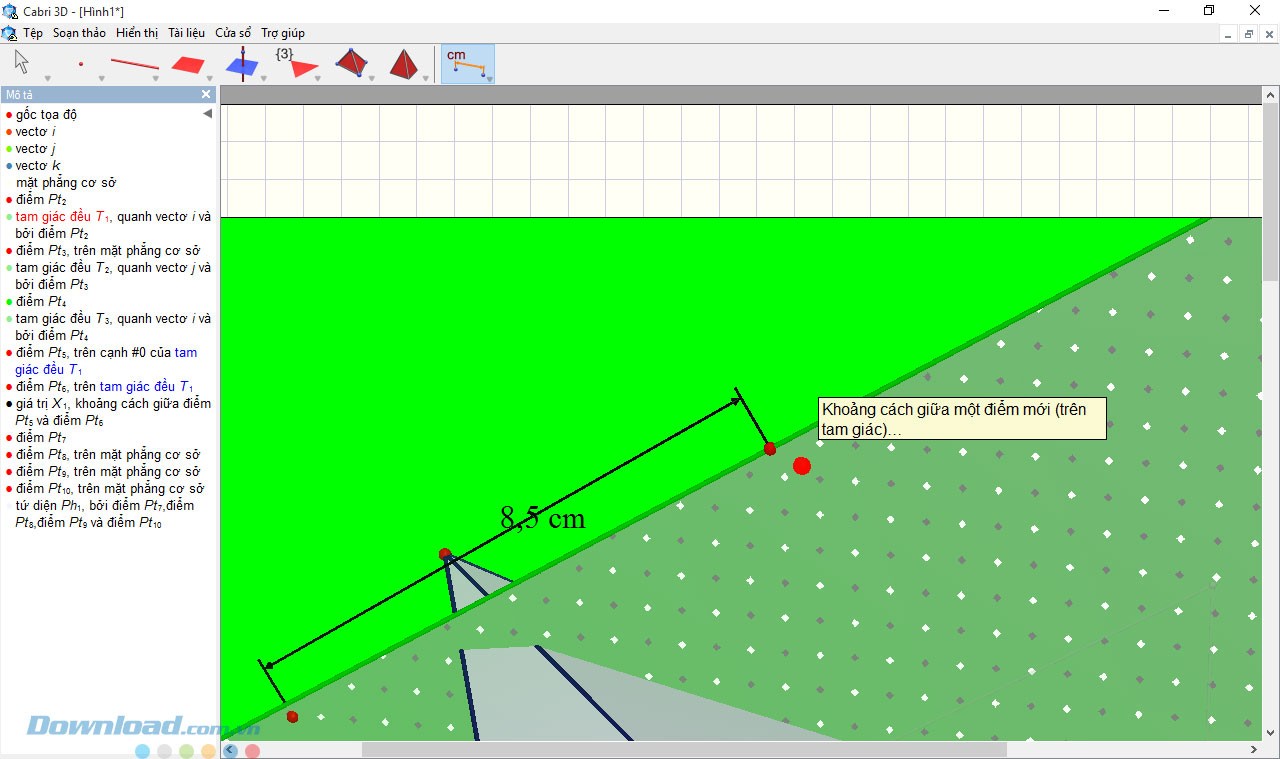Click the 'gốc tọa độ' list entry

(46, 114)
